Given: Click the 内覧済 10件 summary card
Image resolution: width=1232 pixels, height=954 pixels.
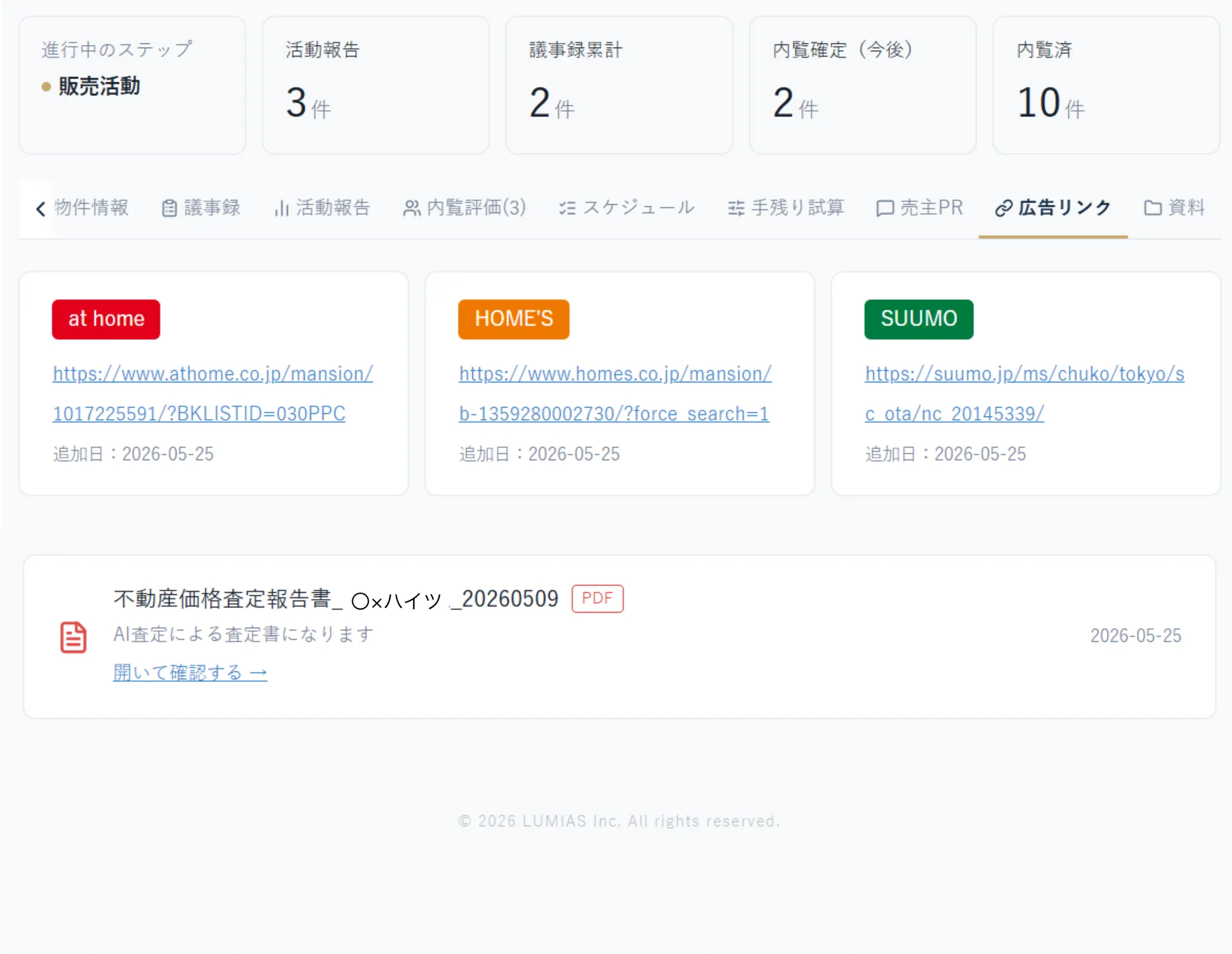Looking at the screenshot, I should [1106, 85].
